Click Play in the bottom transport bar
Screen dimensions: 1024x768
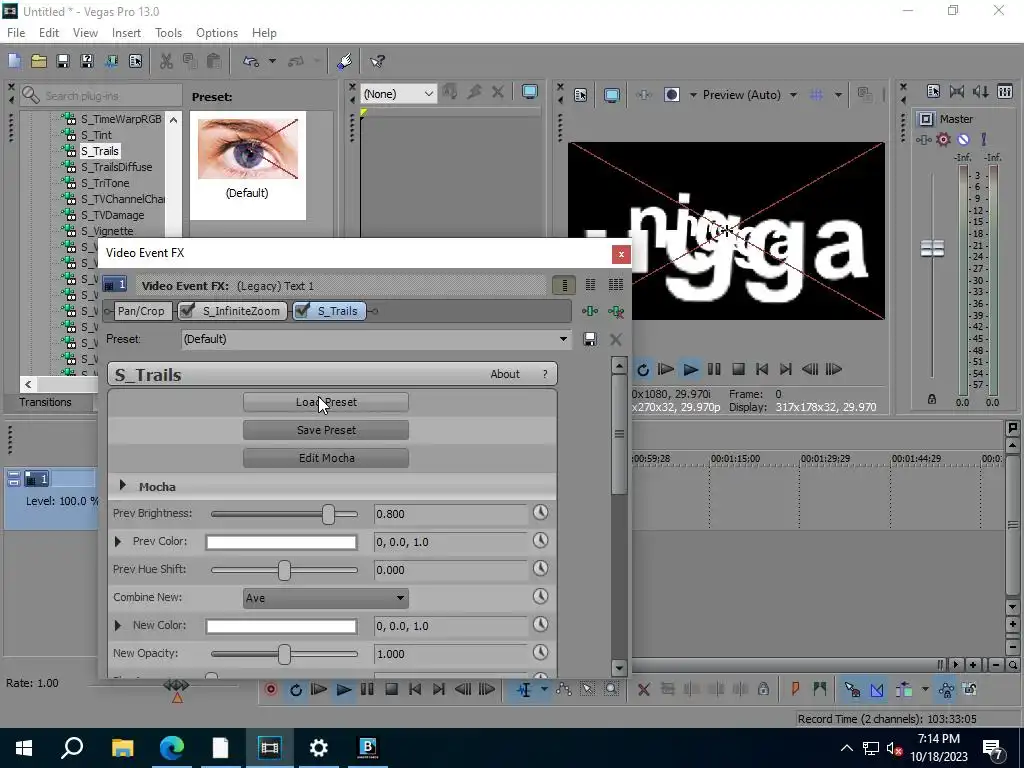[344, 690]
